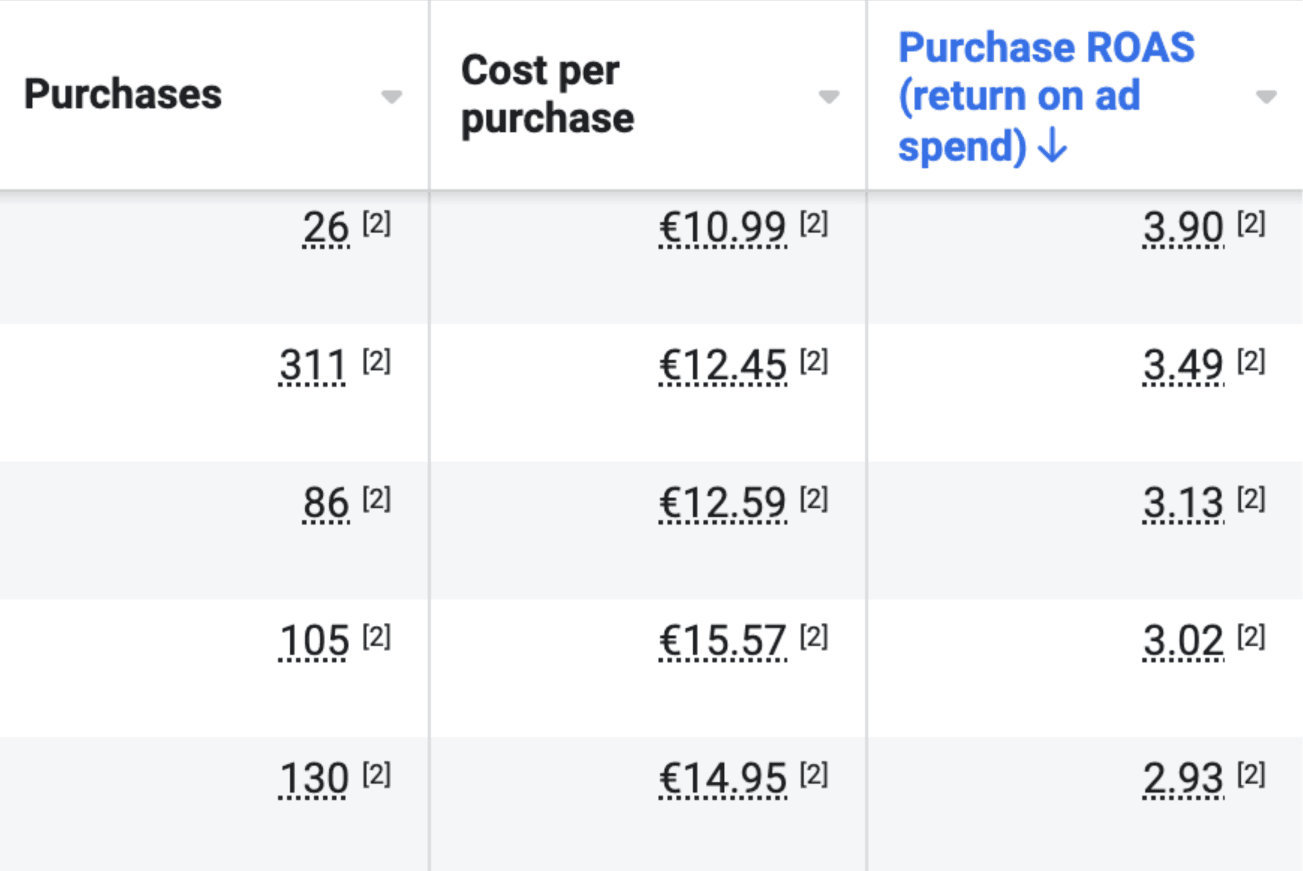This screenshot has width=1303, height=871.
Task: Sort by the Purchase ROAS column header
Action: (1046, 97)
